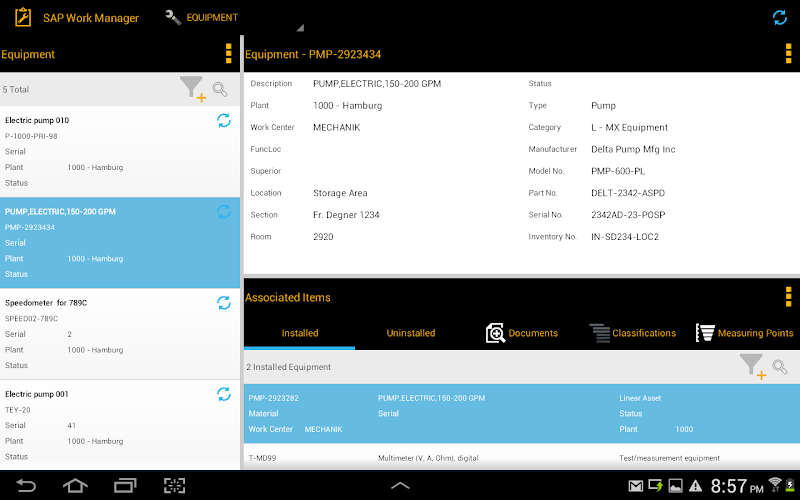800x500 pixels.
Task: Select installed equipment T-MD99 row
Action: pos(522,457)
